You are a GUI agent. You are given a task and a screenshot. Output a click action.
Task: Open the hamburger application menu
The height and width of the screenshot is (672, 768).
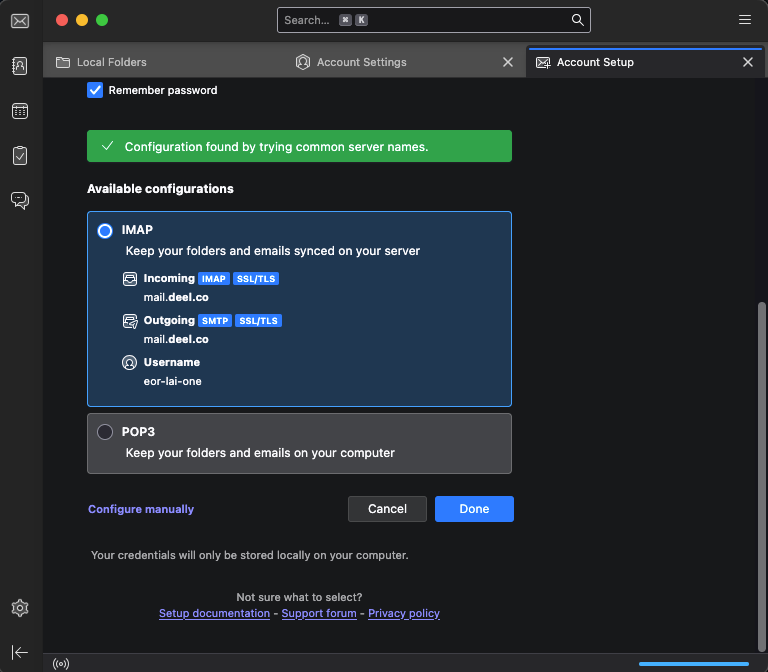744,20
